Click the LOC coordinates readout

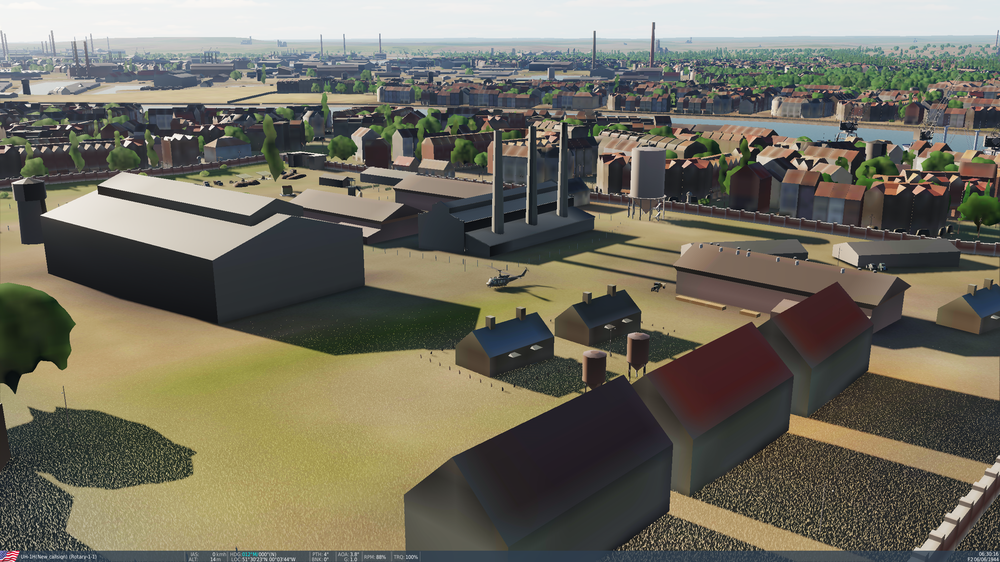point(263,559)
